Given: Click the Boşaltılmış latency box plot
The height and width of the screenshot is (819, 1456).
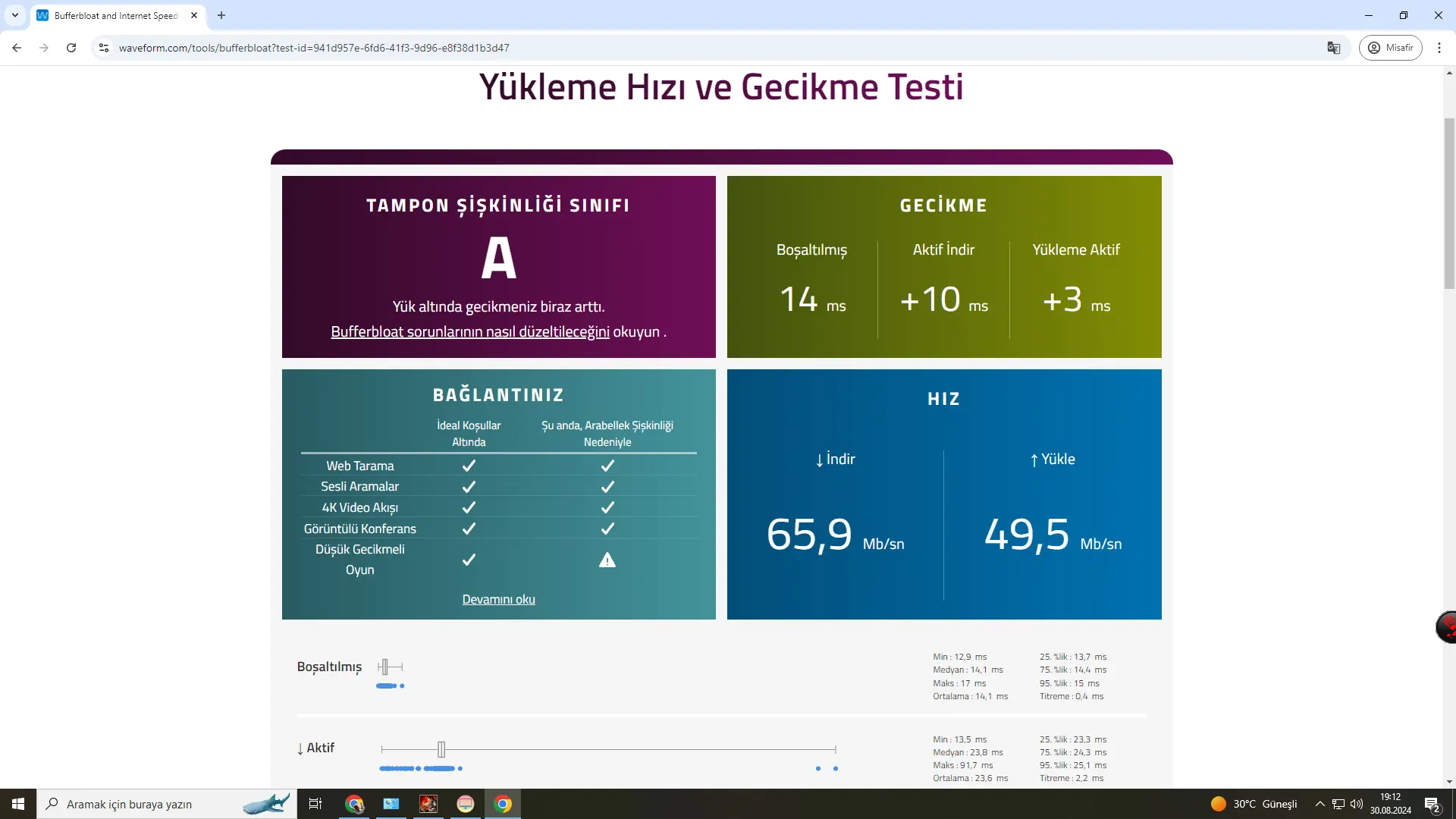Looking at the screenshot, I should [x=391, y=667].
